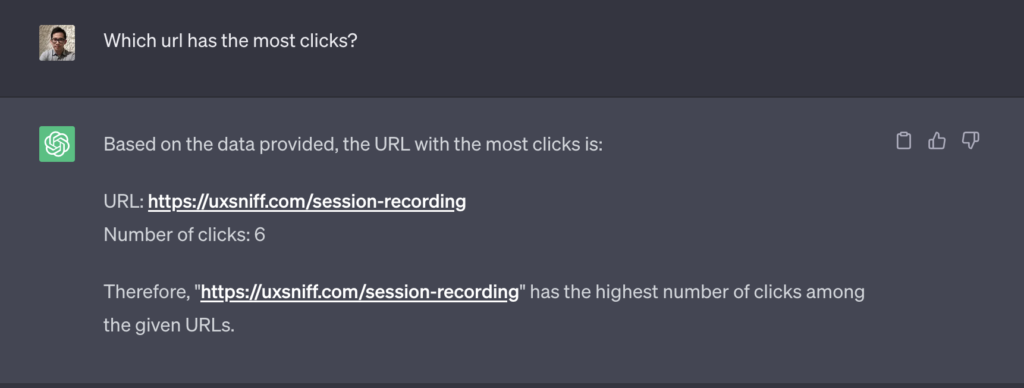Click the user's profile photo avatar
Image resolution: width=1024 pixels, height=388 pixels.
click(x=57, y=43)
